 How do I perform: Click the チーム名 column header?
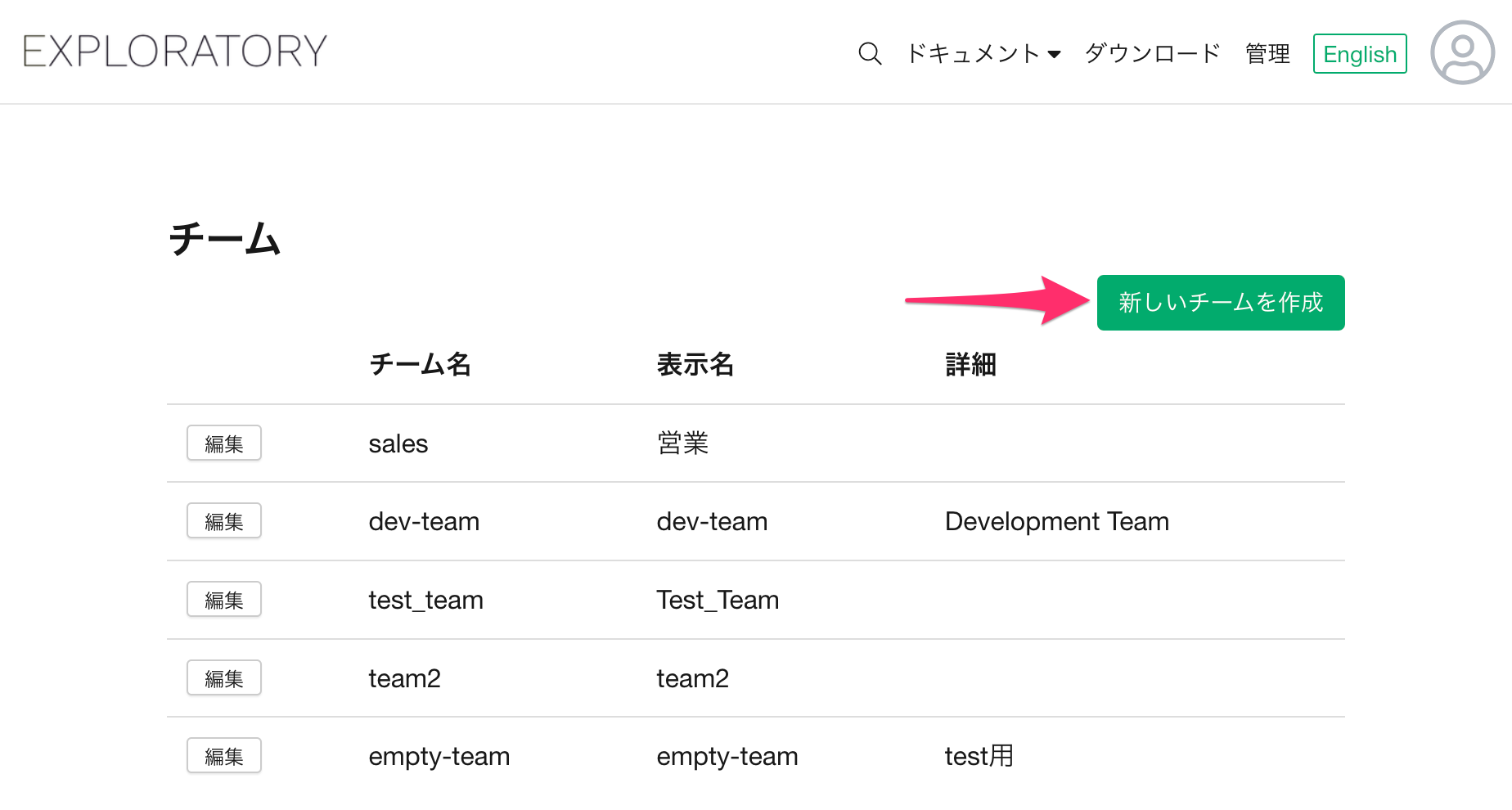click(x=420, y=364)
